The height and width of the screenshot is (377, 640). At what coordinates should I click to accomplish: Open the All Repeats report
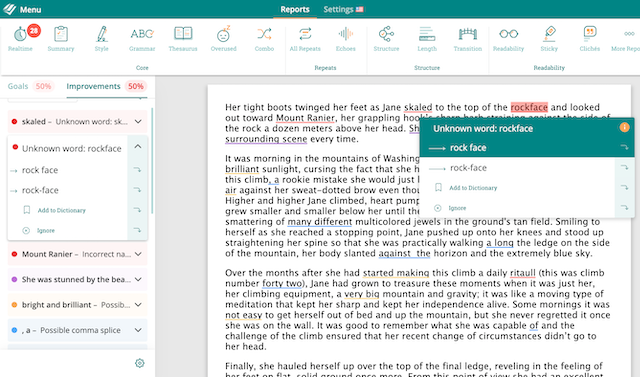[305, 38]
